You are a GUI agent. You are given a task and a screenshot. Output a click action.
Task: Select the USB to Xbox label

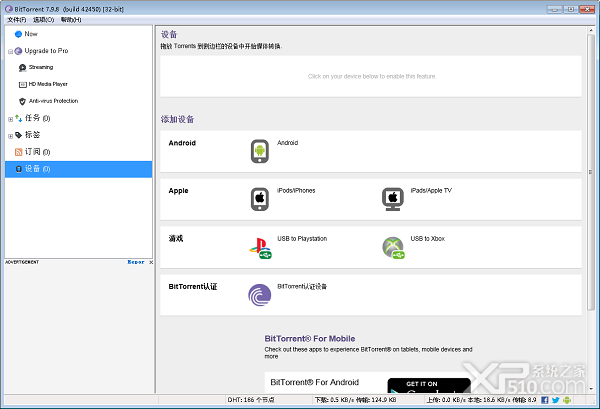pos(427,239)
